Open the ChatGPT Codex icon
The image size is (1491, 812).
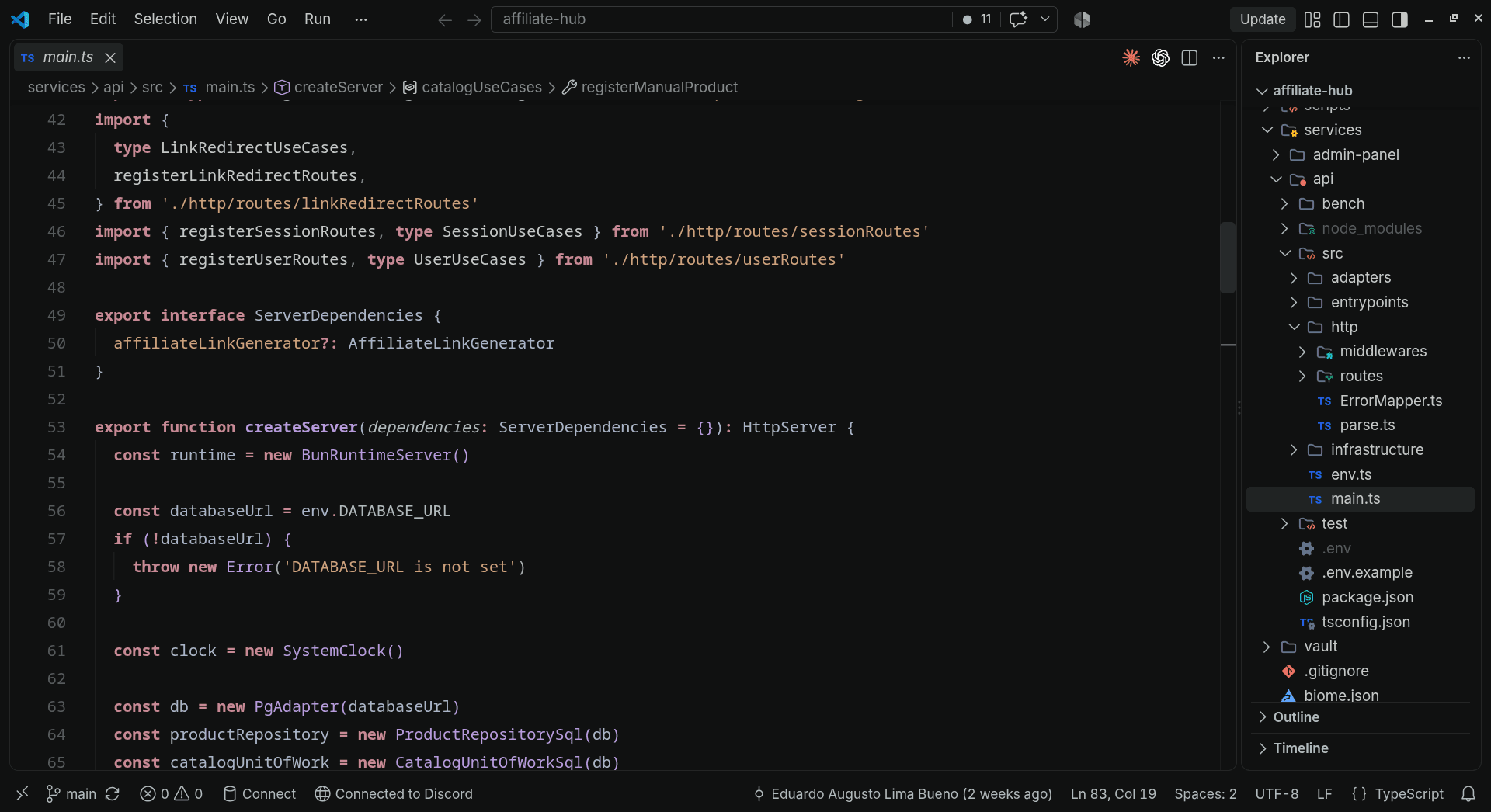tap(1160, 57)
